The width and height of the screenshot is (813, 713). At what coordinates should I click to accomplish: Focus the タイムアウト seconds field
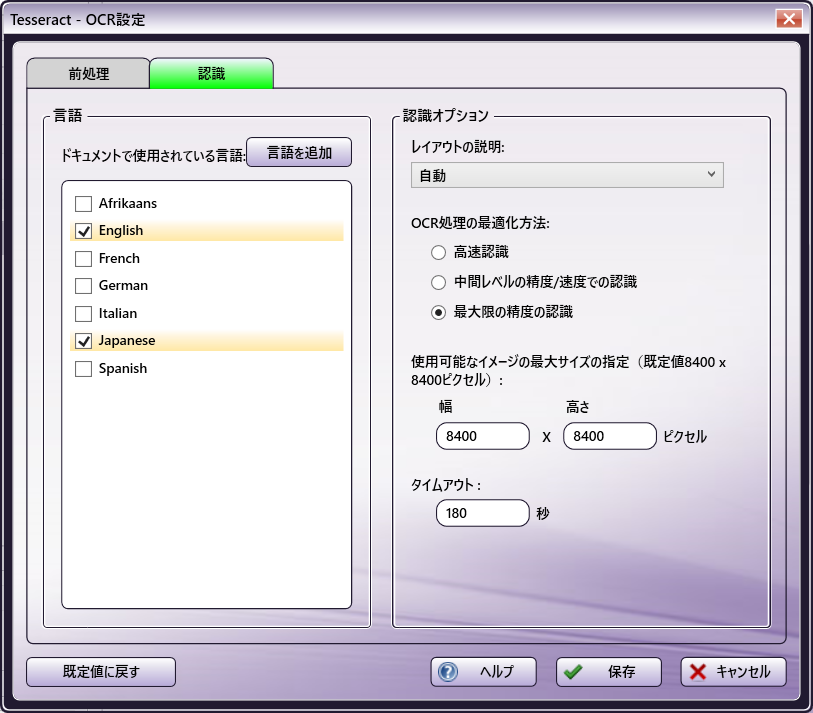[x=483, y=513]
